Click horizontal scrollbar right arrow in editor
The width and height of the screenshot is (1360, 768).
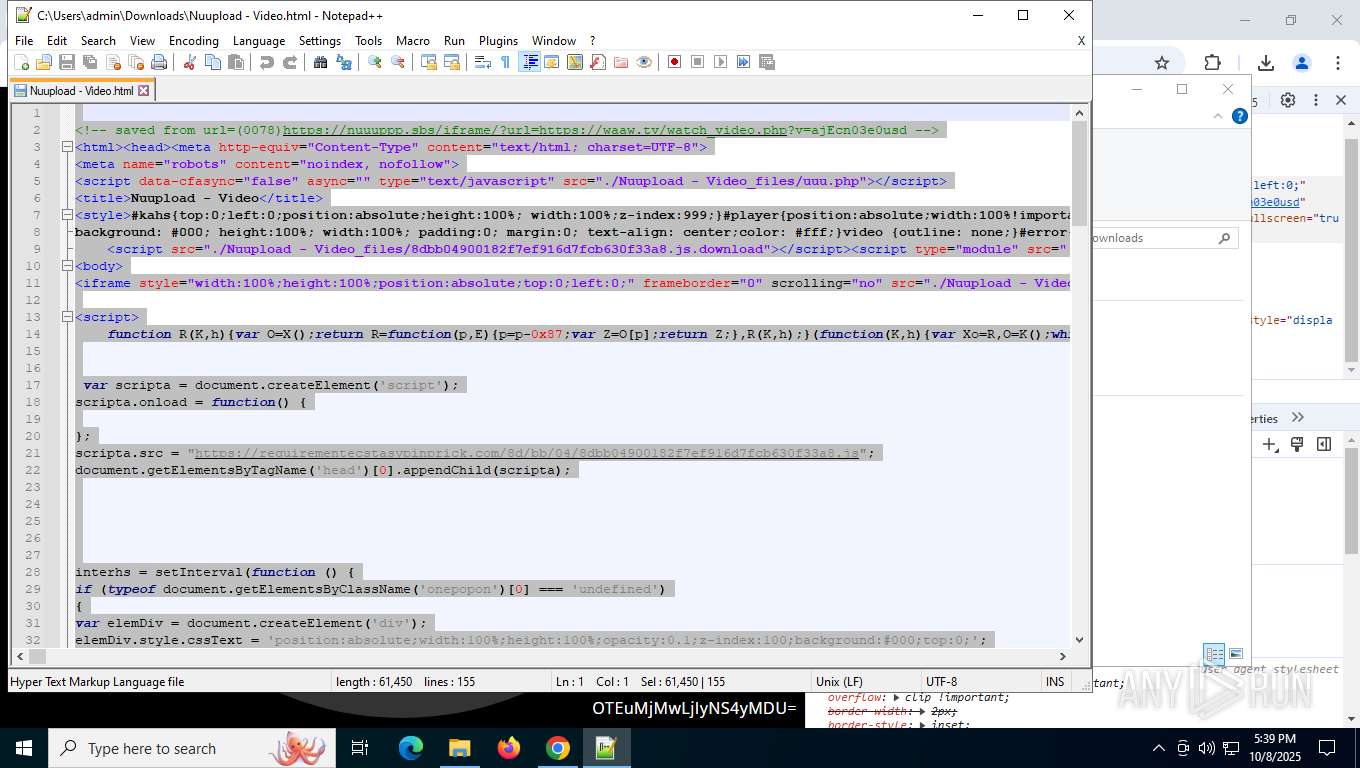pos(1063,656)
